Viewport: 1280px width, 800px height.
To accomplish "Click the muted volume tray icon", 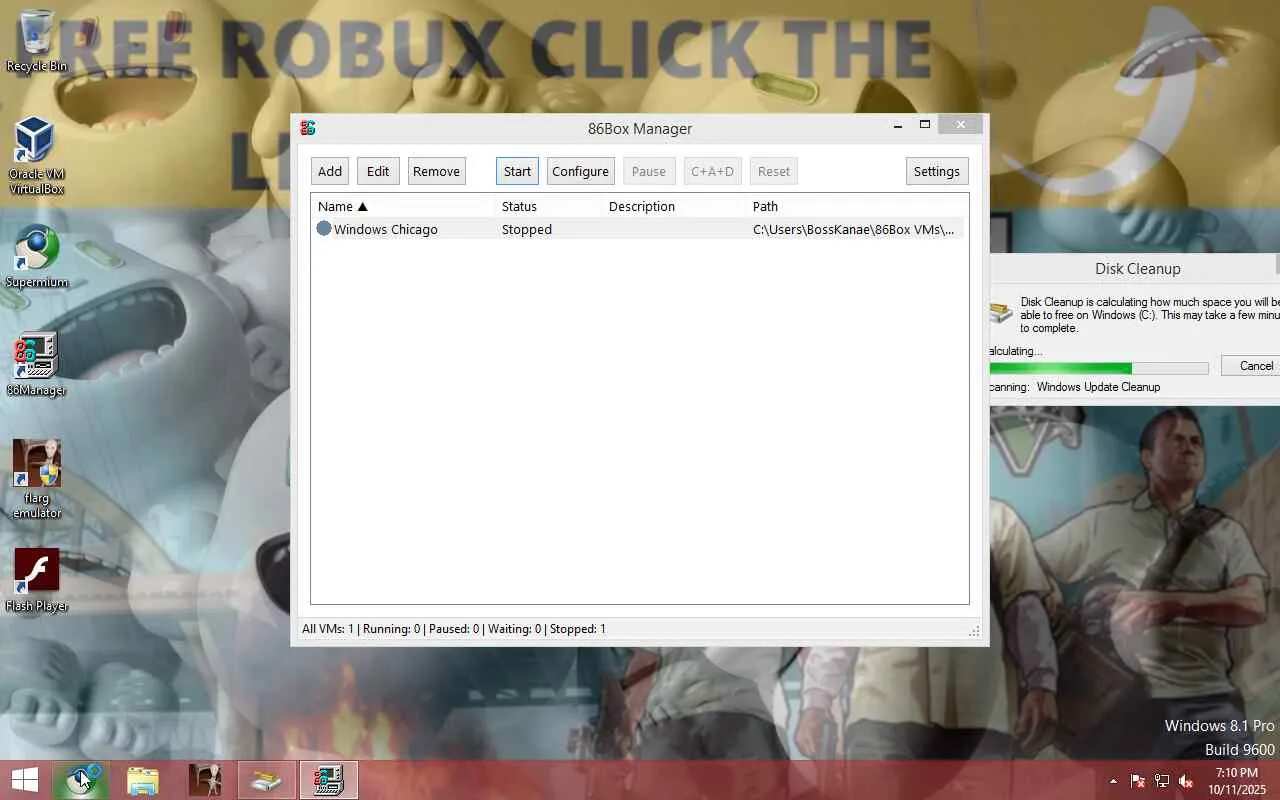I will pos(1186,781).
